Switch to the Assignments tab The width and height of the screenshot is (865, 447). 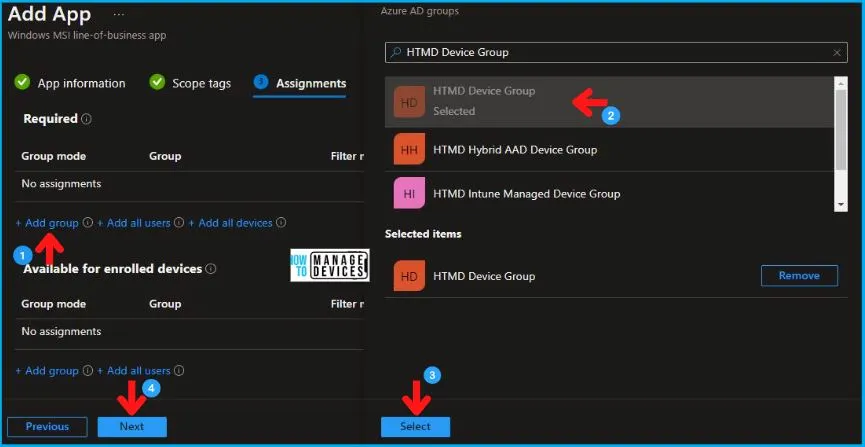pyautogui.click(x=311, y=83)
